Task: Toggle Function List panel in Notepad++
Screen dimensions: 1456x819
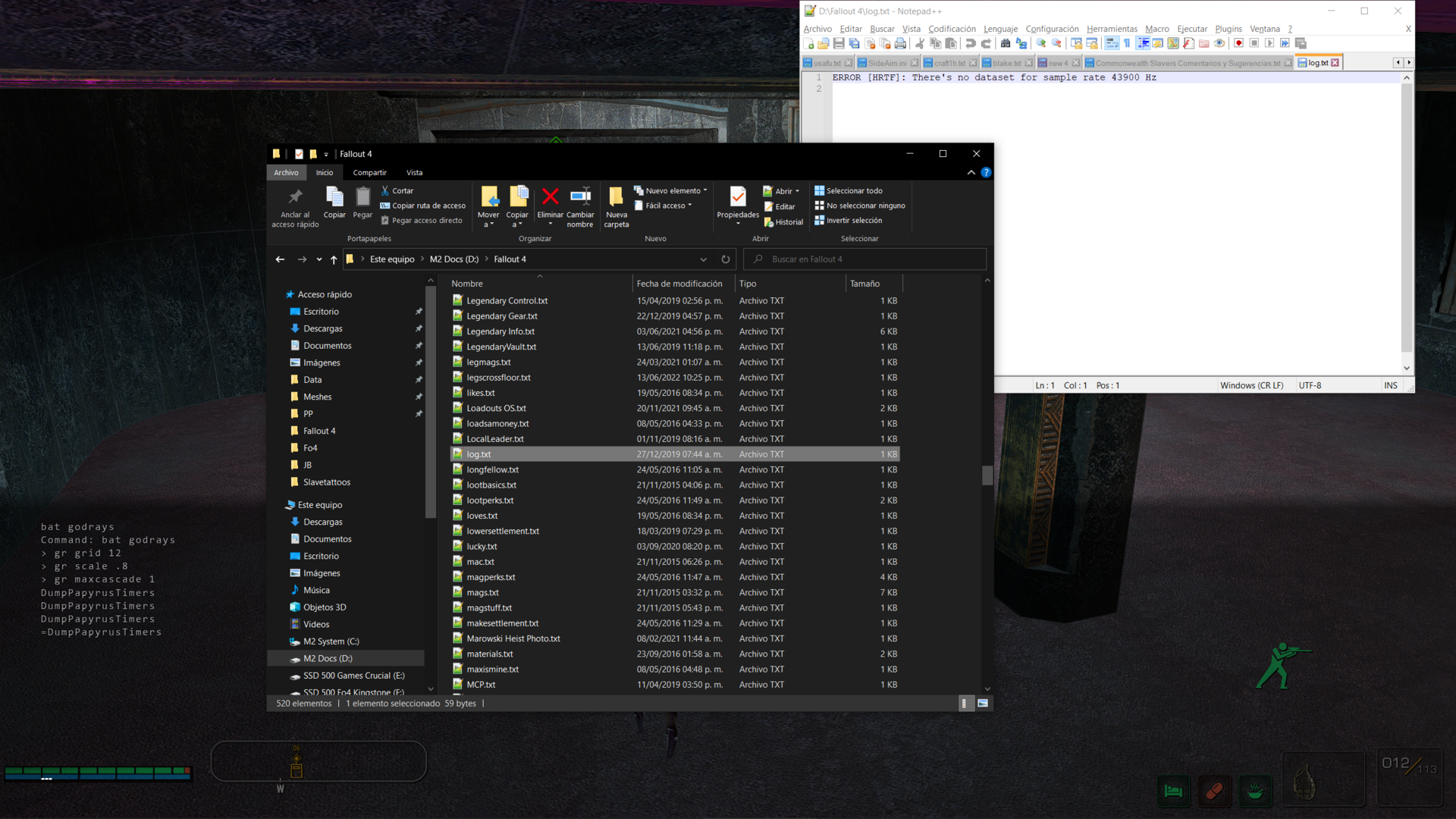Action: coord(1188,43)
